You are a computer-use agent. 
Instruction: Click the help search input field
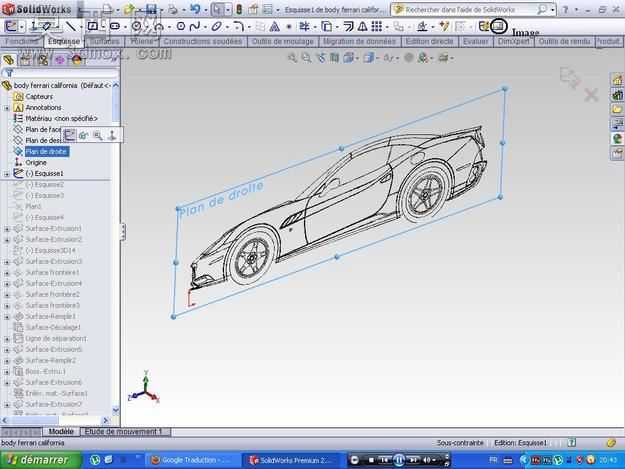pyautogui.click(x=470, y=10)
